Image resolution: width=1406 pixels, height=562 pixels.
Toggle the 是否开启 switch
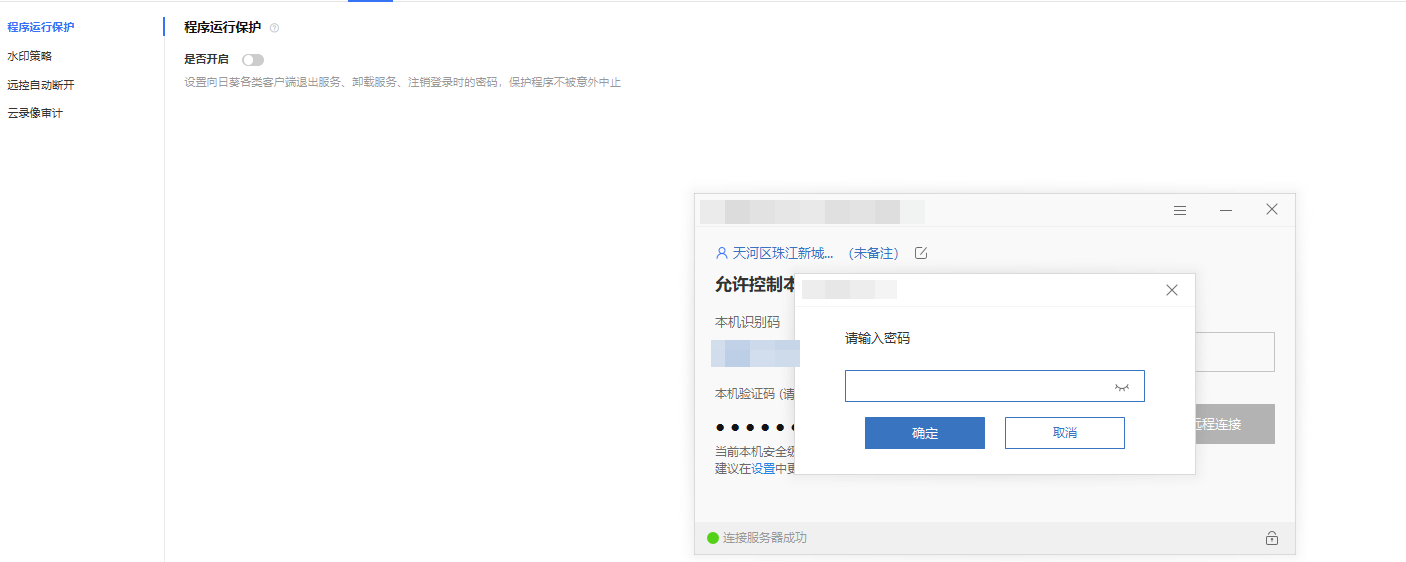coord(252,60)
